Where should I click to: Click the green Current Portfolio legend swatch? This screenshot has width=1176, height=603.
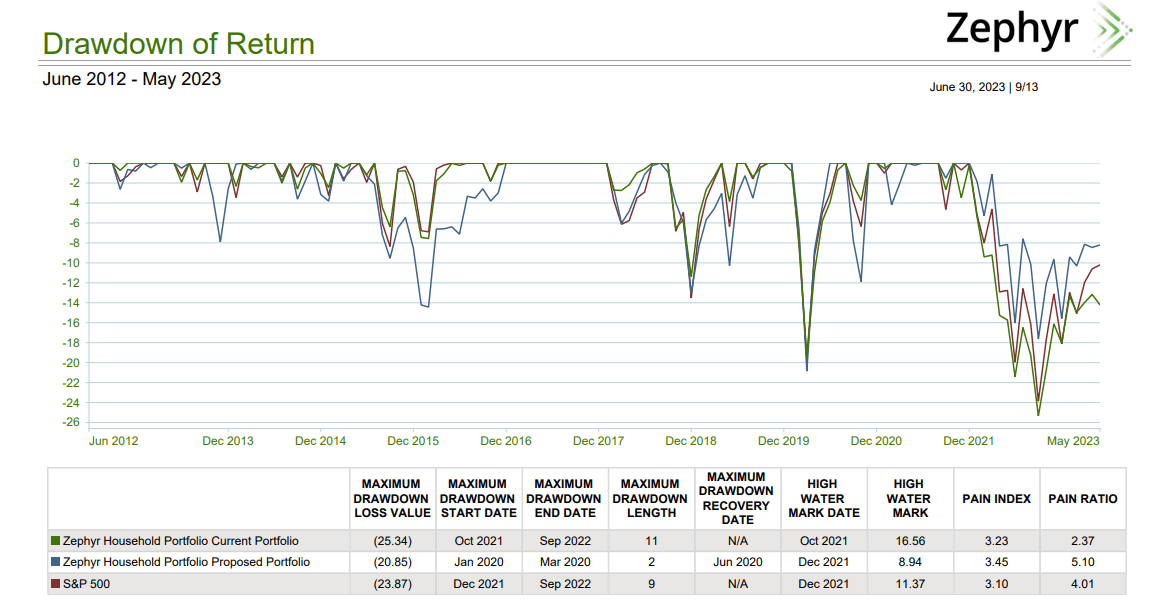point(56,541)
